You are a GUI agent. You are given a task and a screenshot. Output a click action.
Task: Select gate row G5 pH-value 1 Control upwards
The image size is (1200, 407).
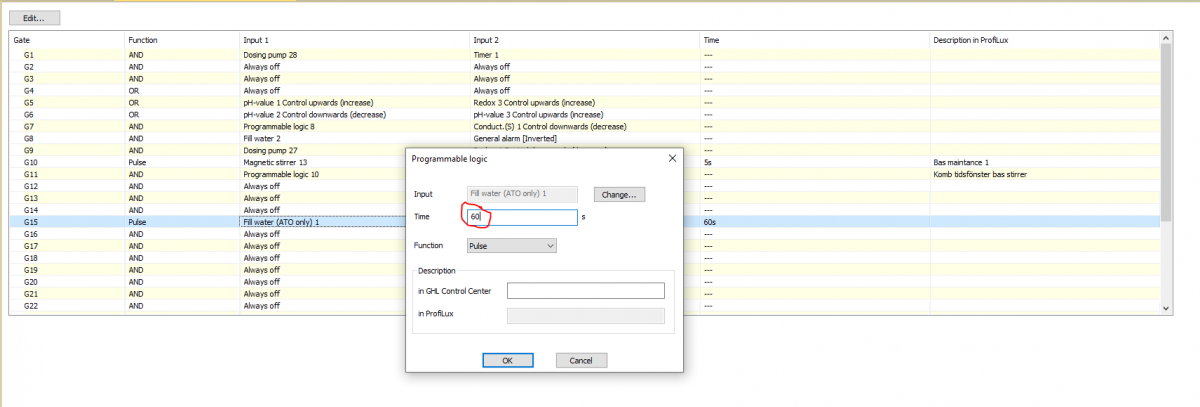583,102
